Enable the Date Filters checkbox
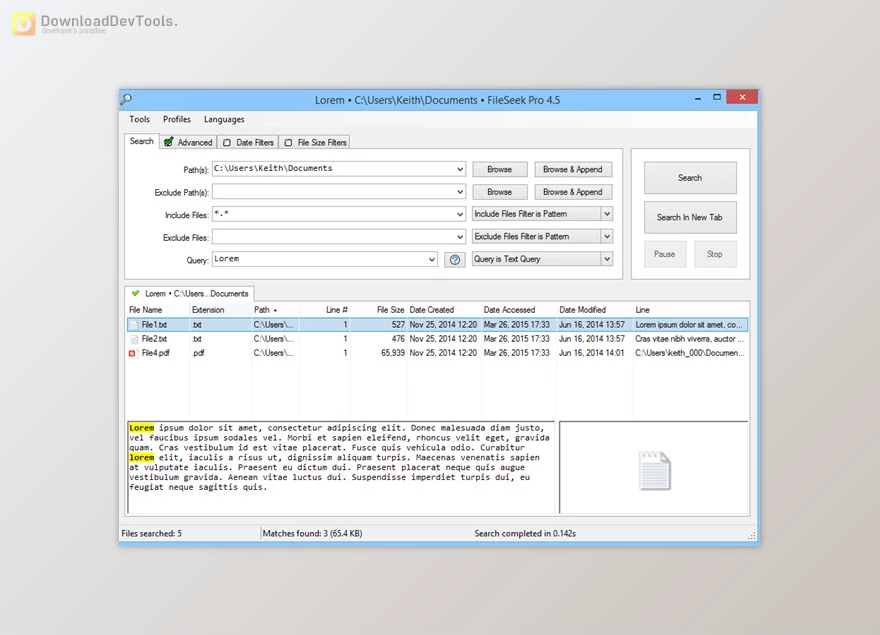This screenshot has height=635, width=880. pyautogui.click(x=227, y=142)
